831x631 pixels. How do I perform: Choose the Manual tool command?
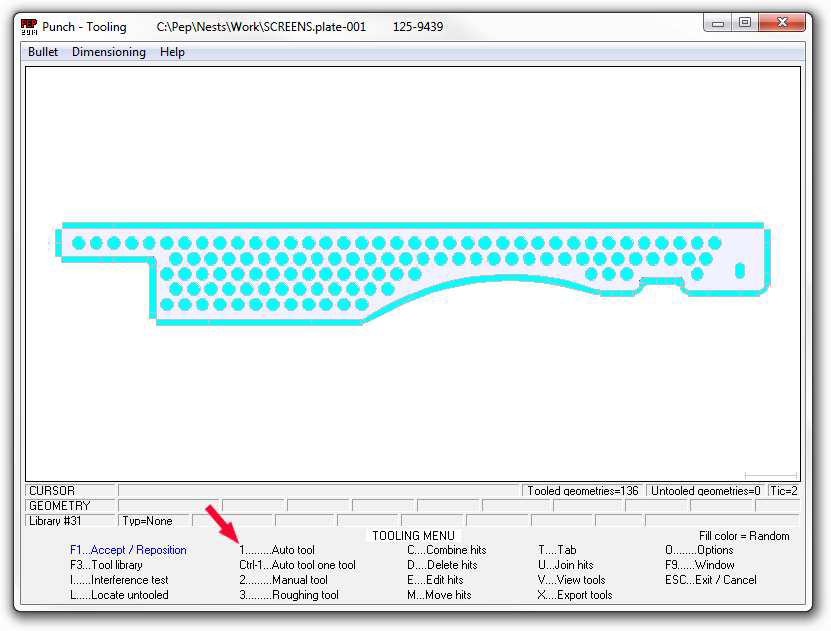coord(283,580)
